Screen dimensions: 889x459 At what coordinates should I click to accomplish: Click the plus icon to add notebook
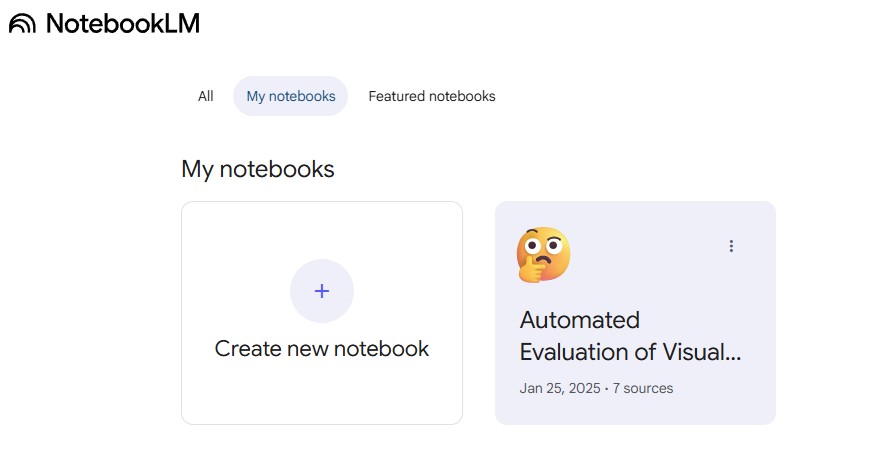pyautogui.click(x=321, y=291)
